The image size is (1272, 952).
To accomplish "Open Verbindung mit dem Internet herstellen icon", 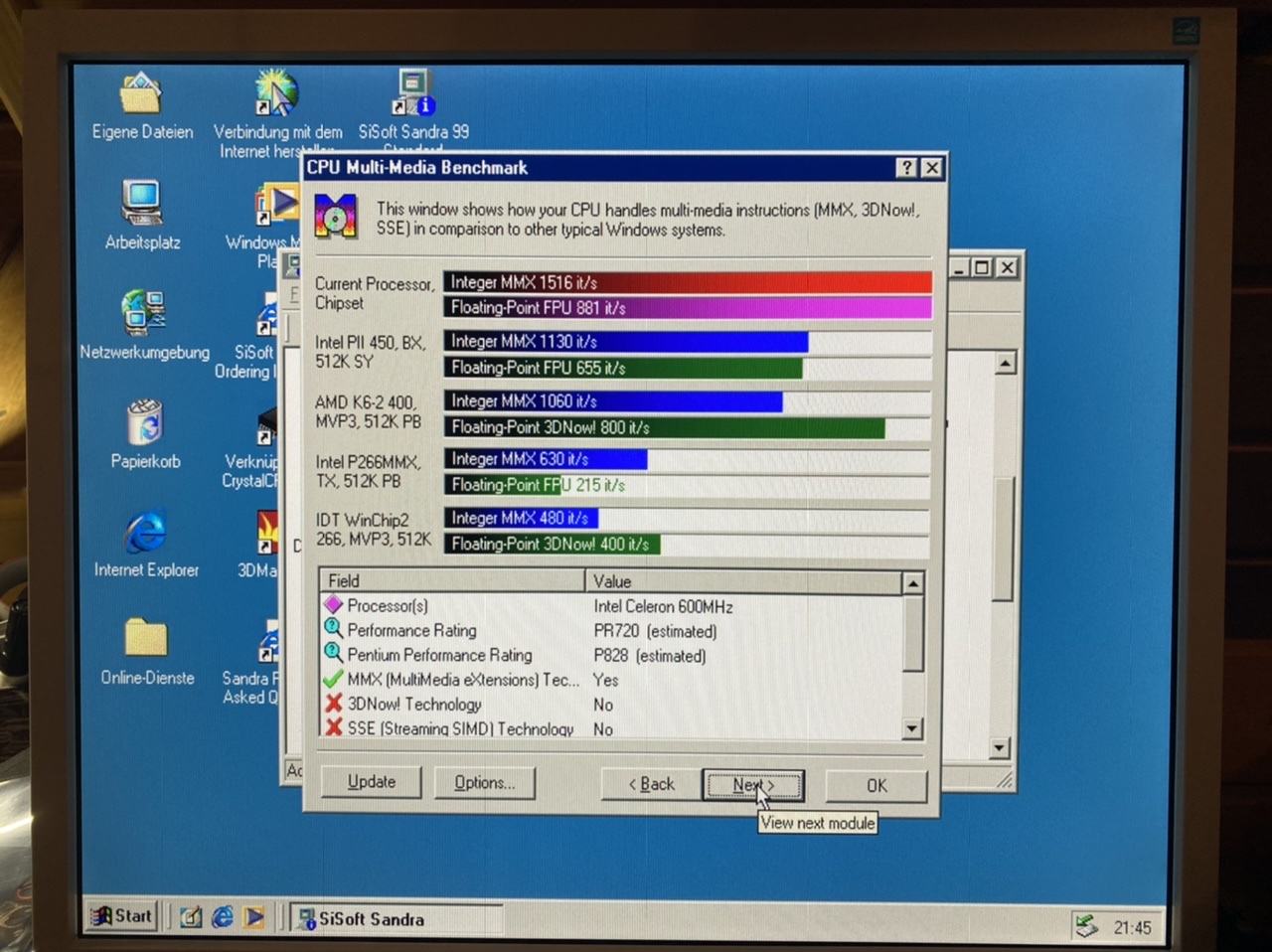I will point(275,92).
